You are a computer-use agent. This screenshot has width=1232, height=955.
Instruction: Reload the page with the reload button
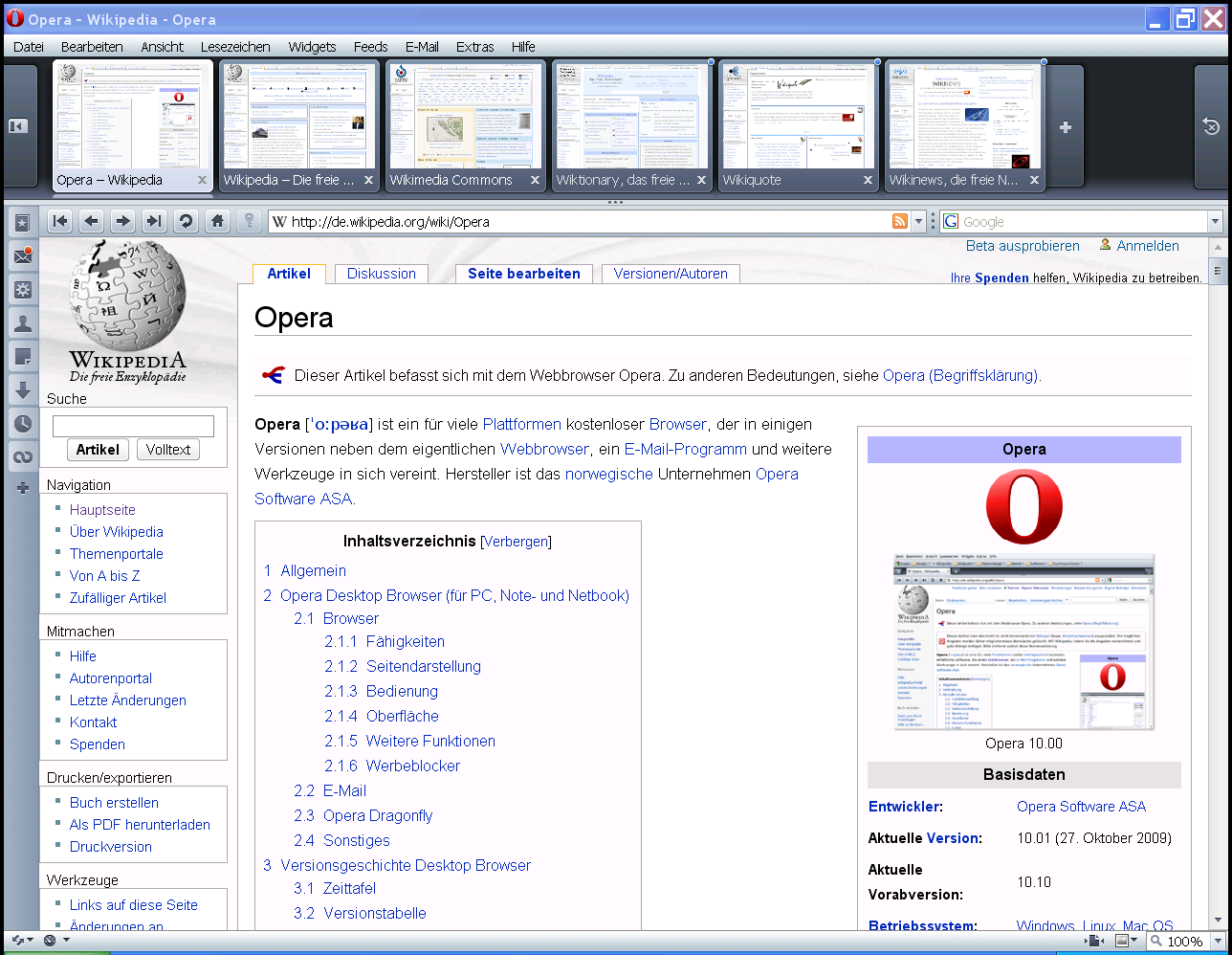click(186, 221)
